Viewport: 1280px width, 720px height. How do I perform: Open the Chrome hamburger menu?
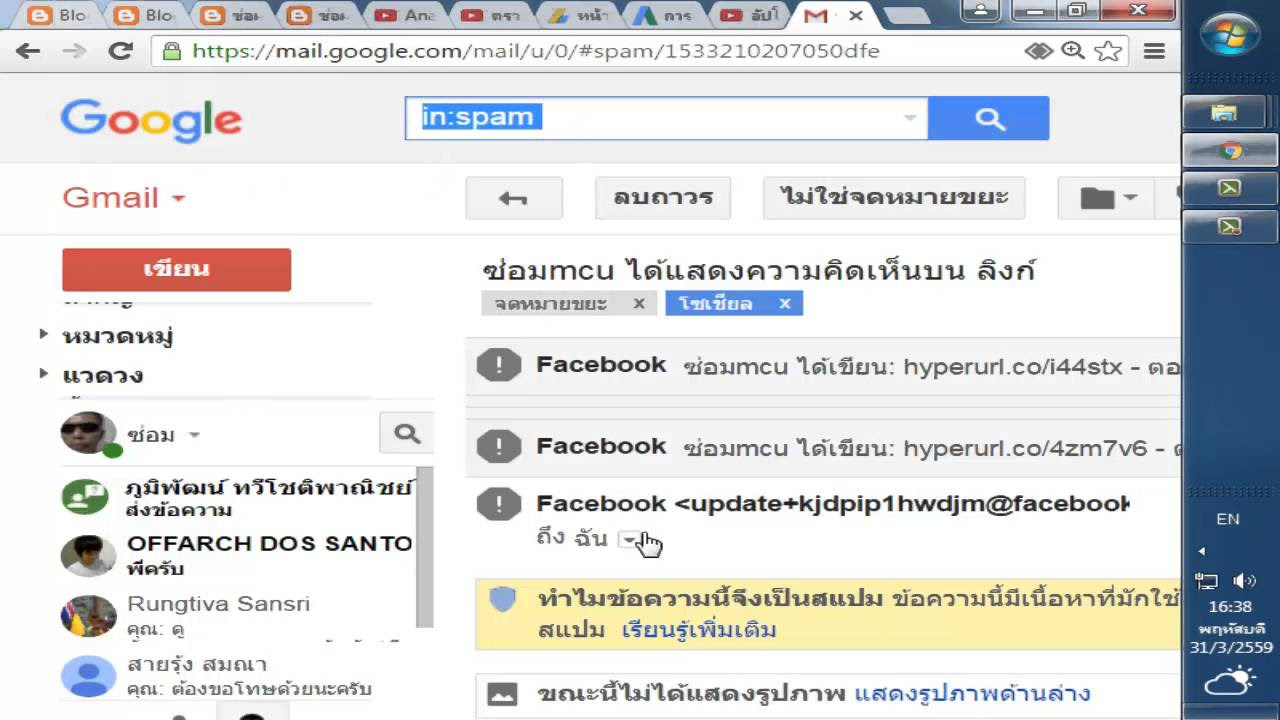click(x=1154, y=51)
